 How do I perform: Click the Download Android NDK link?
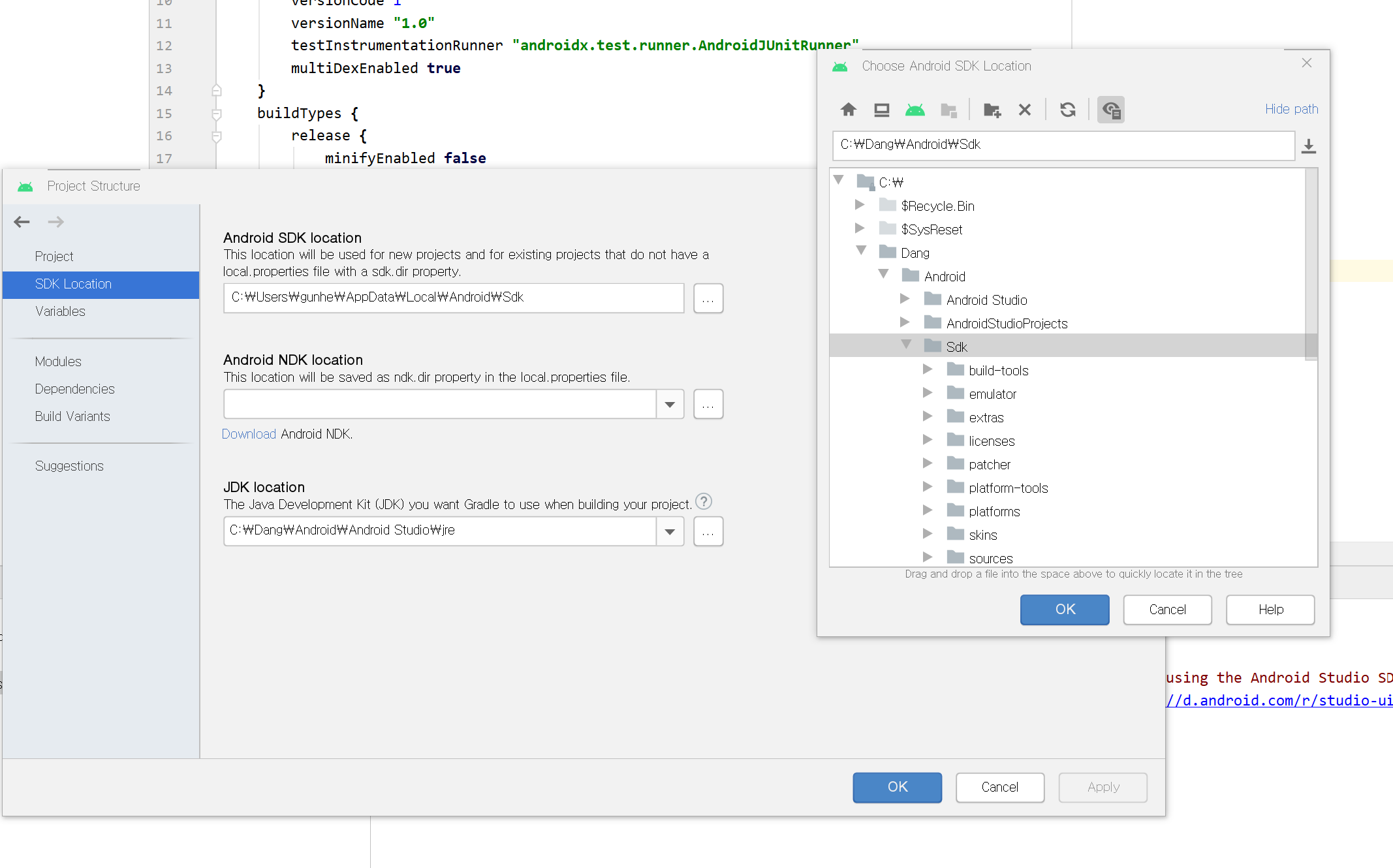pyautogui.click(x=249, y=434)
